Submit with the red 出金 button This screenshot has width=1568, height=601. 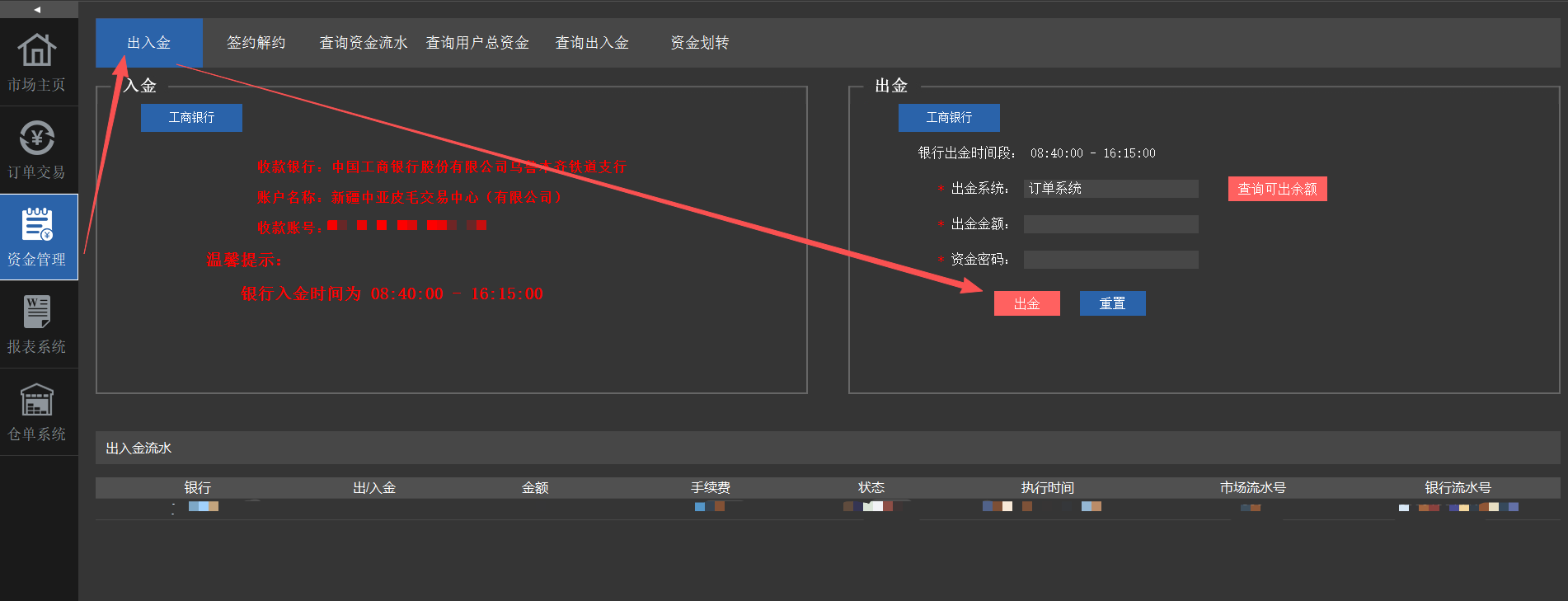1027,303
